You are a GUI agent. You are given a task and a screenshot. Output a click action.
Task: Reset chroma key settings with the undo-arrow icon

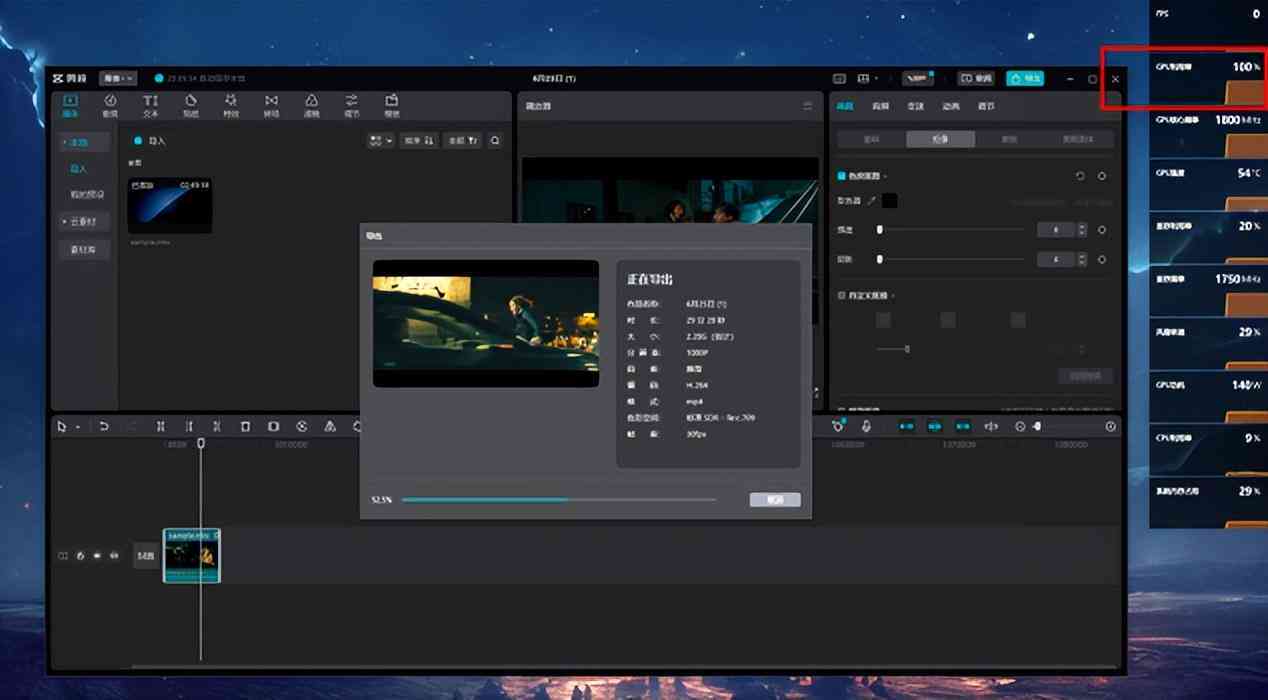point(1080,176)
